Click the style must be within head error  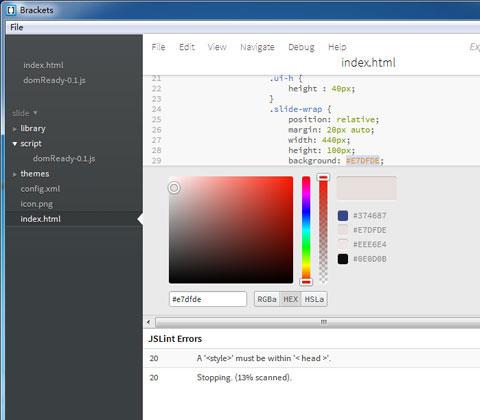point(312,358)
